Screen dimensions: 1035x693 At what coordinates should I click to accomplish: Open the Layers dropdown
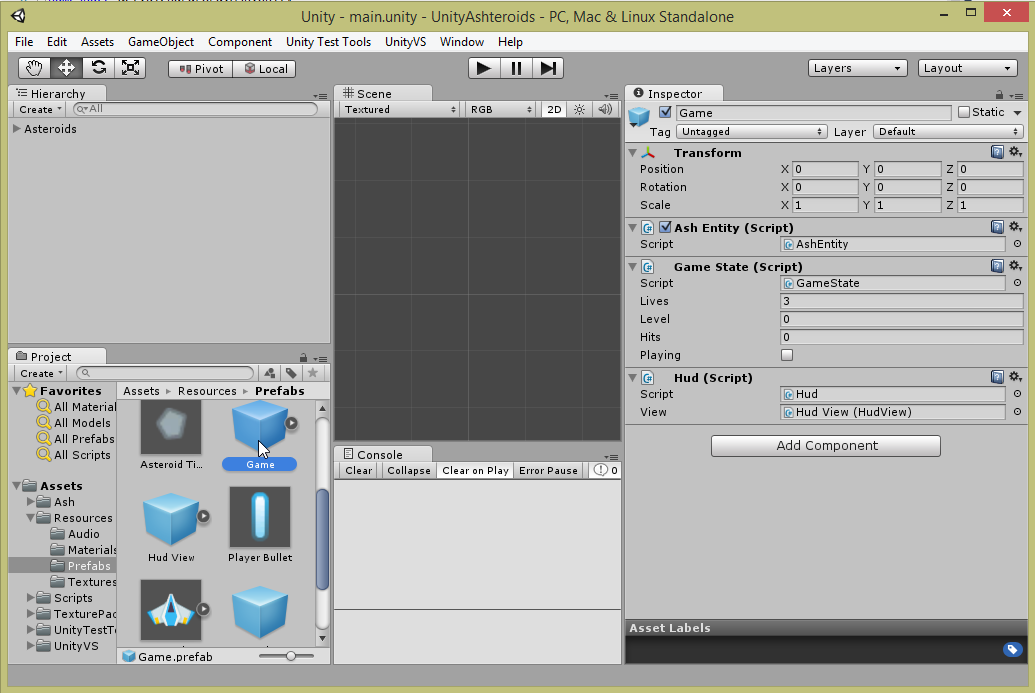857,68
